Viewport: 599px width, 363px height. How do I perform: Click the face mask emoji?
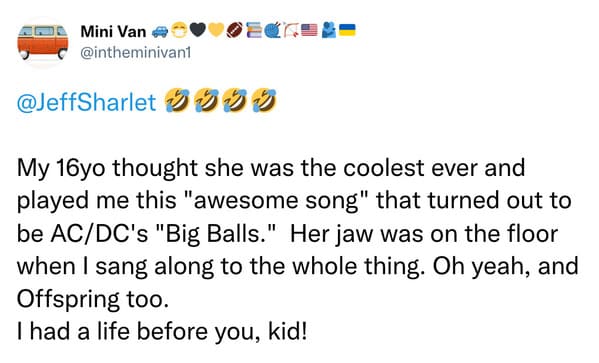point(179,31)
